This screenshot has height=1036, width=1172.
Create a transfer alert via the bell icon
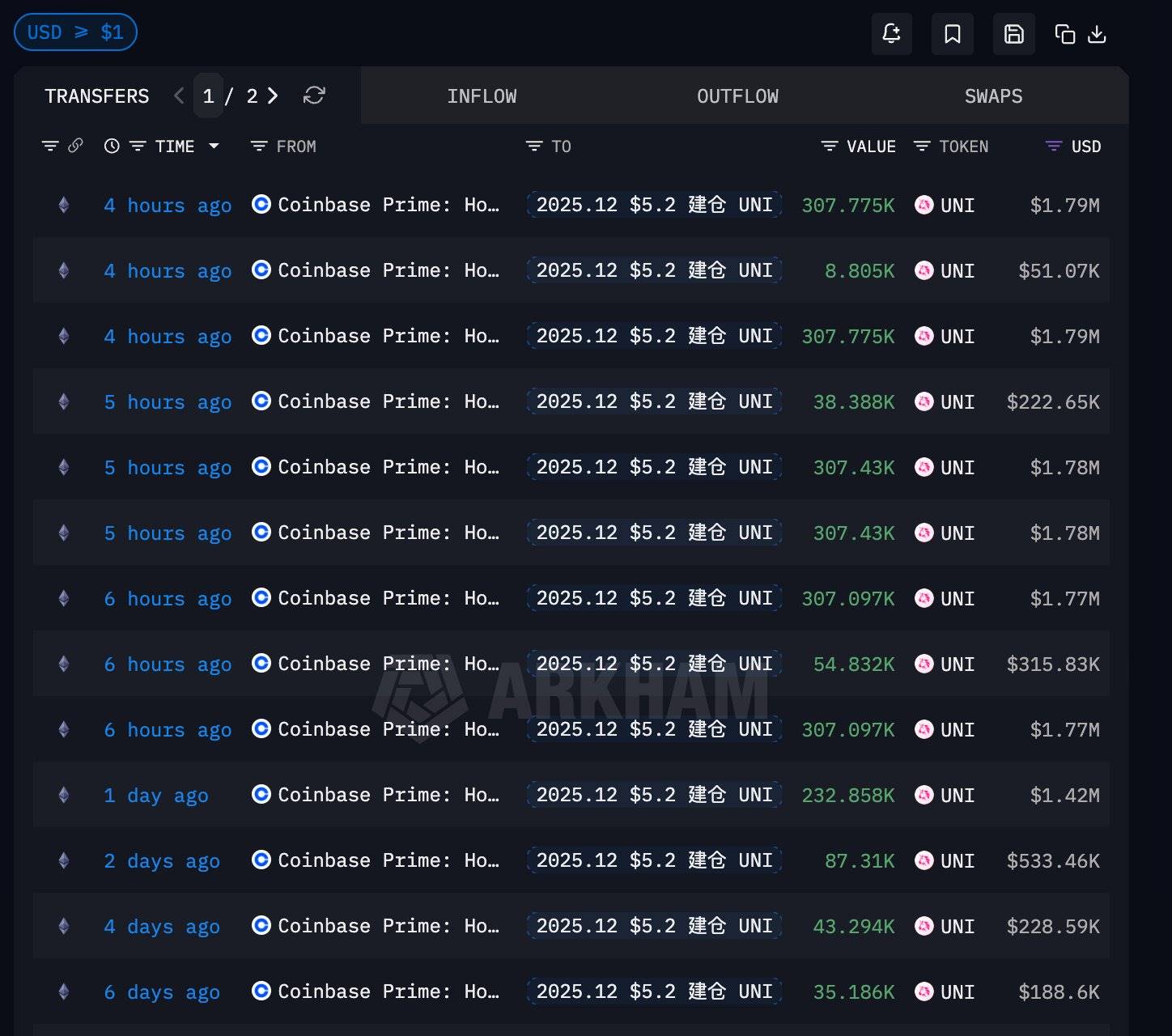pyautogui.click(x=891, y=34)
